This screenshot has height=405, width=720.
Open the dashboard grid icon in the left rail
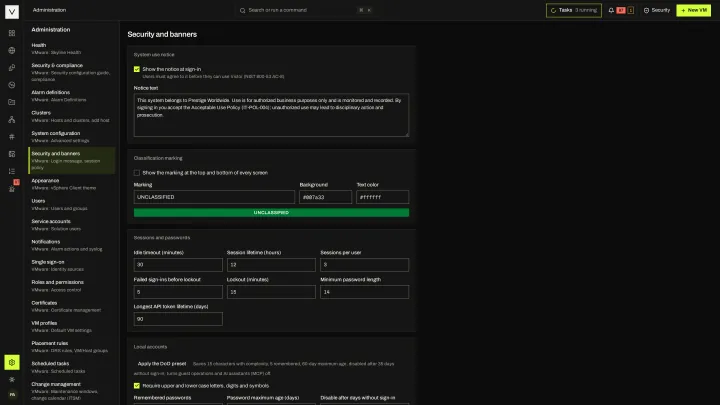12,33
